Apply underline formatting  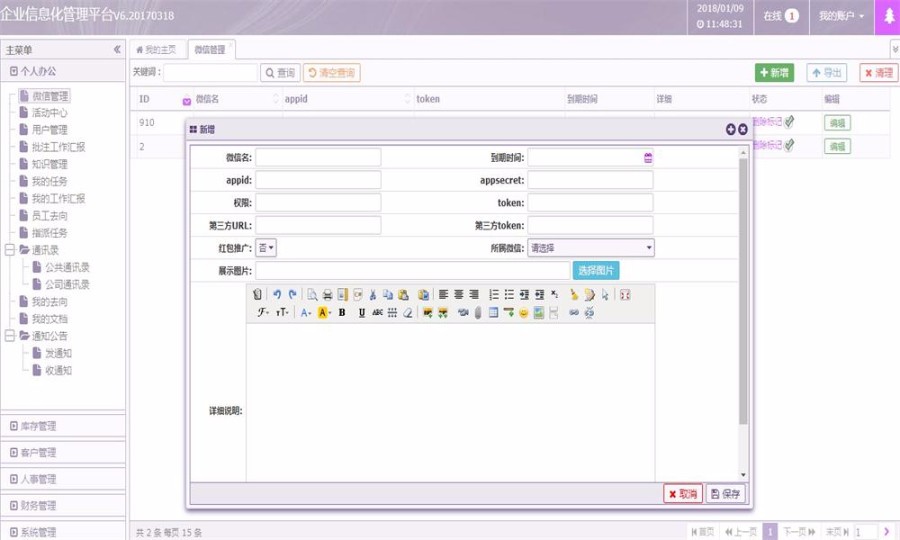[362, 313]
